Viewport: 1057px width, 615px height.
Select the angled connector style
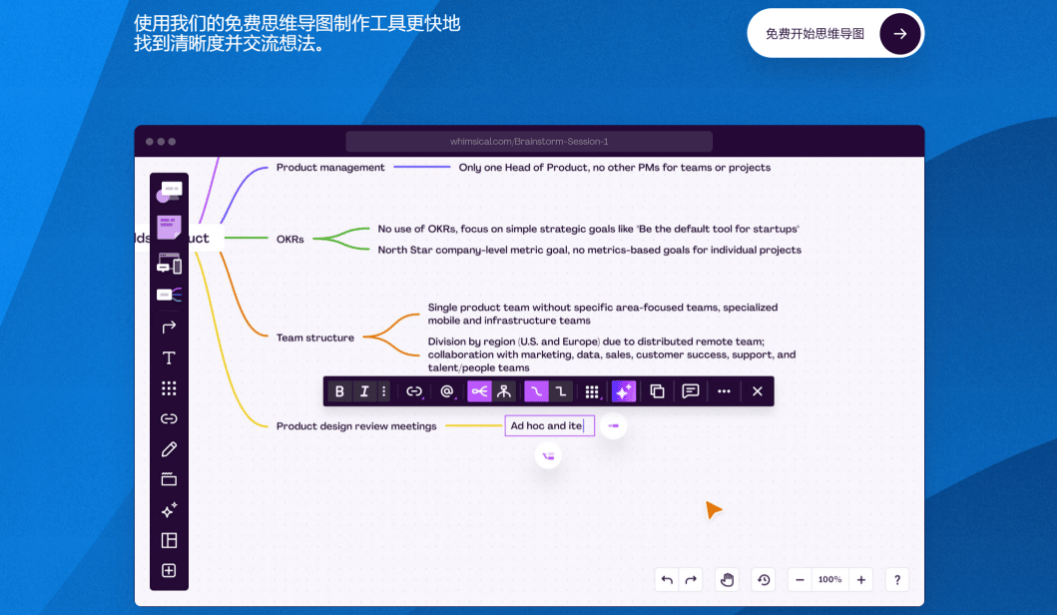pos(560,392)
